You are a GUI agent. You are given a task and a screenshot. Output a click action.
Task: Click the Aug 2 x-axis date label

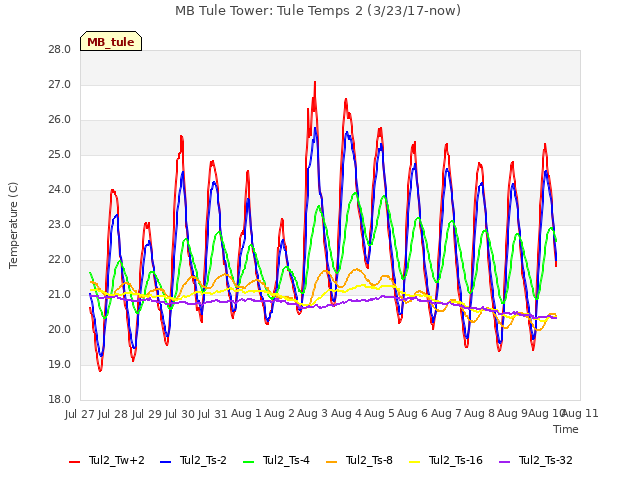coord(280,414)
